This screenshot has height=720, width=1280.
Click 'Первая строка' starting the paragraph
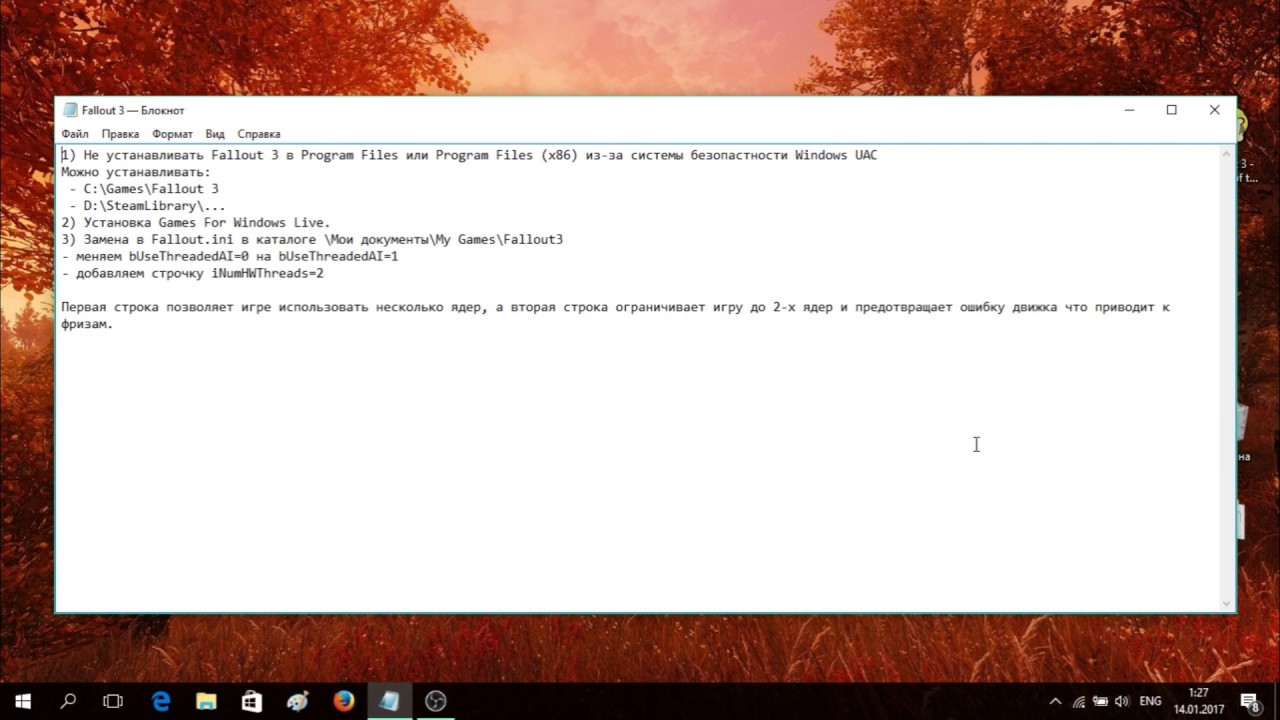click(x=110, y=307)
